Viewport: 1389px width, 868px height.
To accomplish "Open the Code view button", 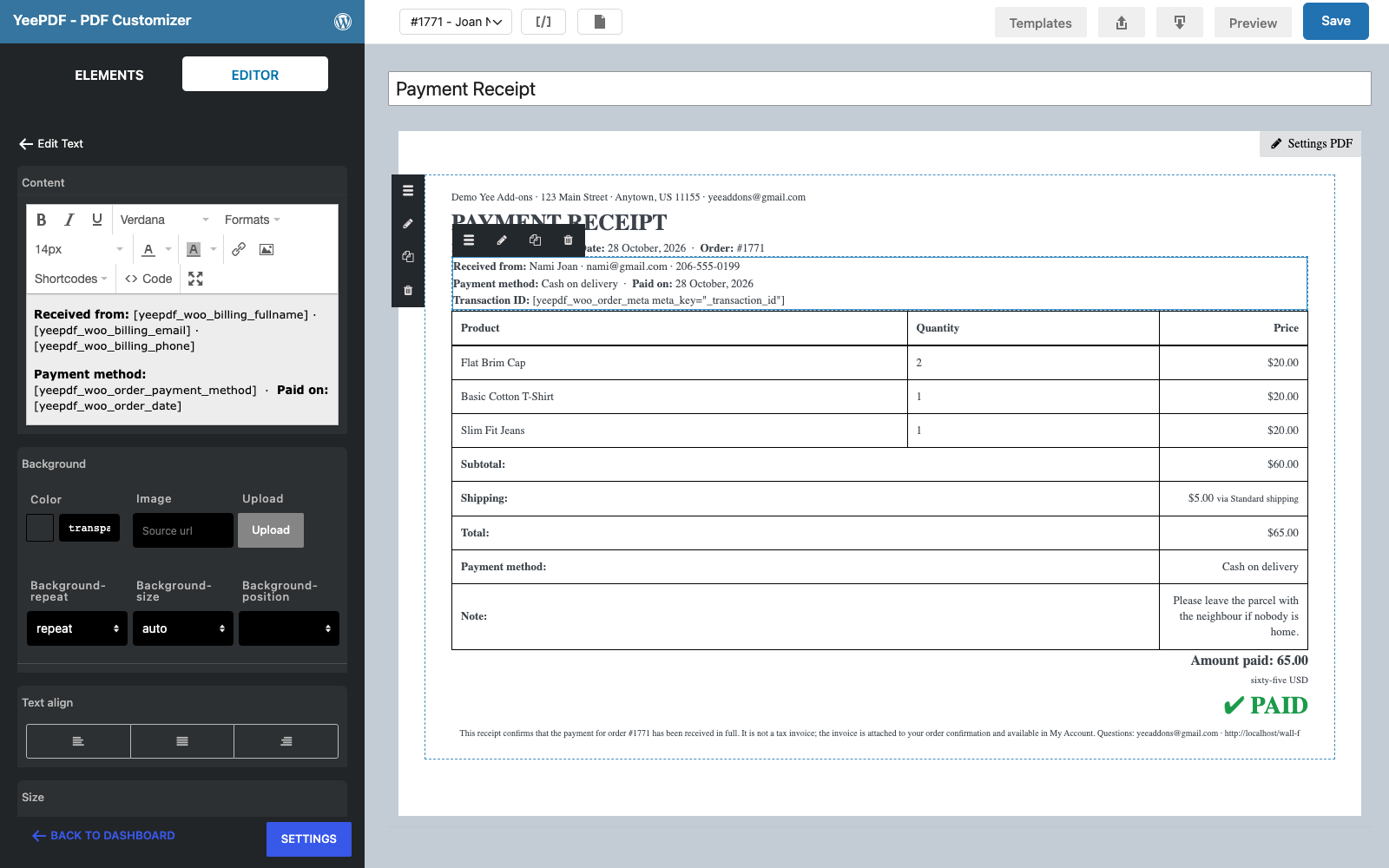I will point(148,279).
